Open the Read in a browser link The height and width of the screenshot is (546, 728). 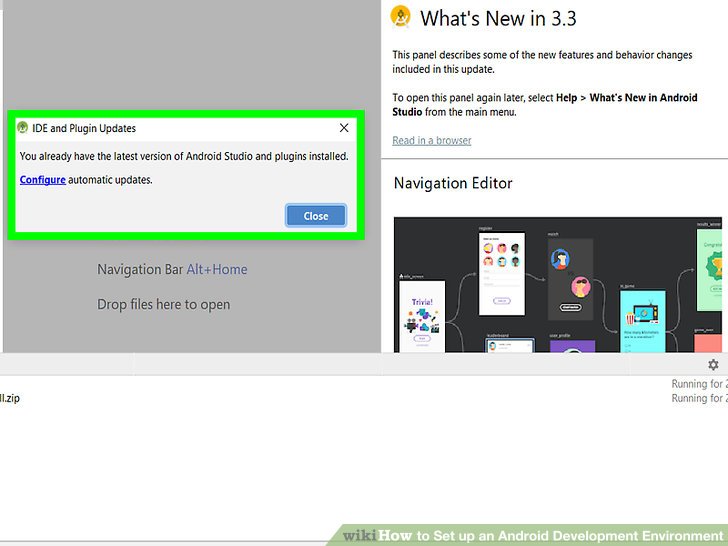(431, 140)
